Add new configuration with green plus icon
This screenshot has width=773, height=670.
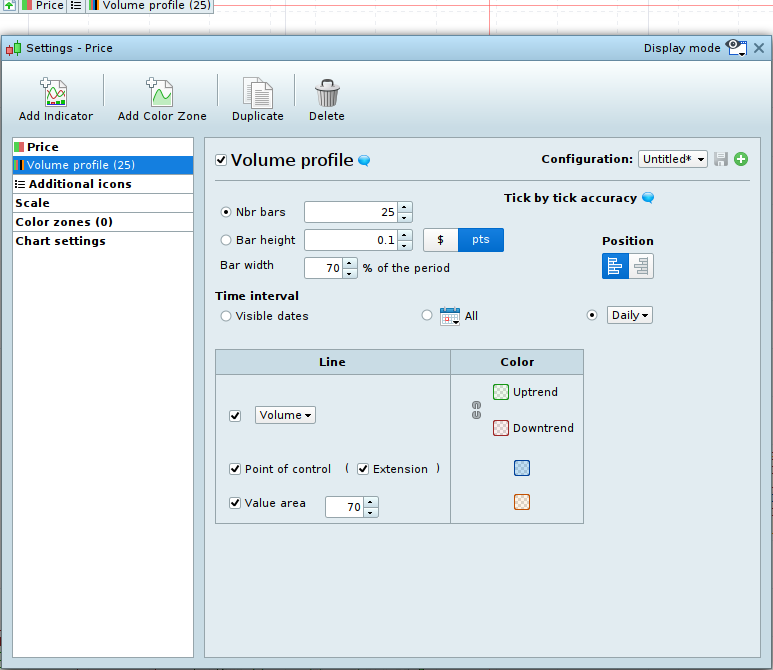pos(740,159)
